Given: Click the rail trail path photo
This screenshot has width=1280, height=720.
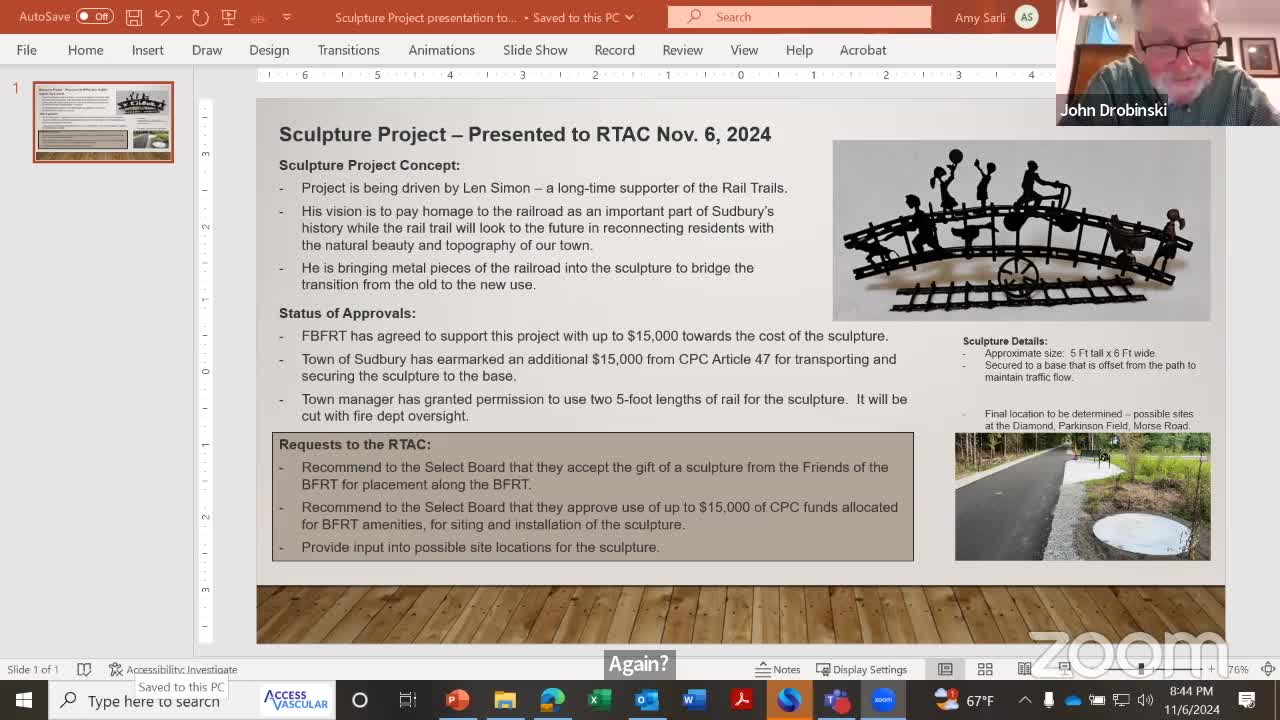Looking at the screenshot, I should point(1082,496).
